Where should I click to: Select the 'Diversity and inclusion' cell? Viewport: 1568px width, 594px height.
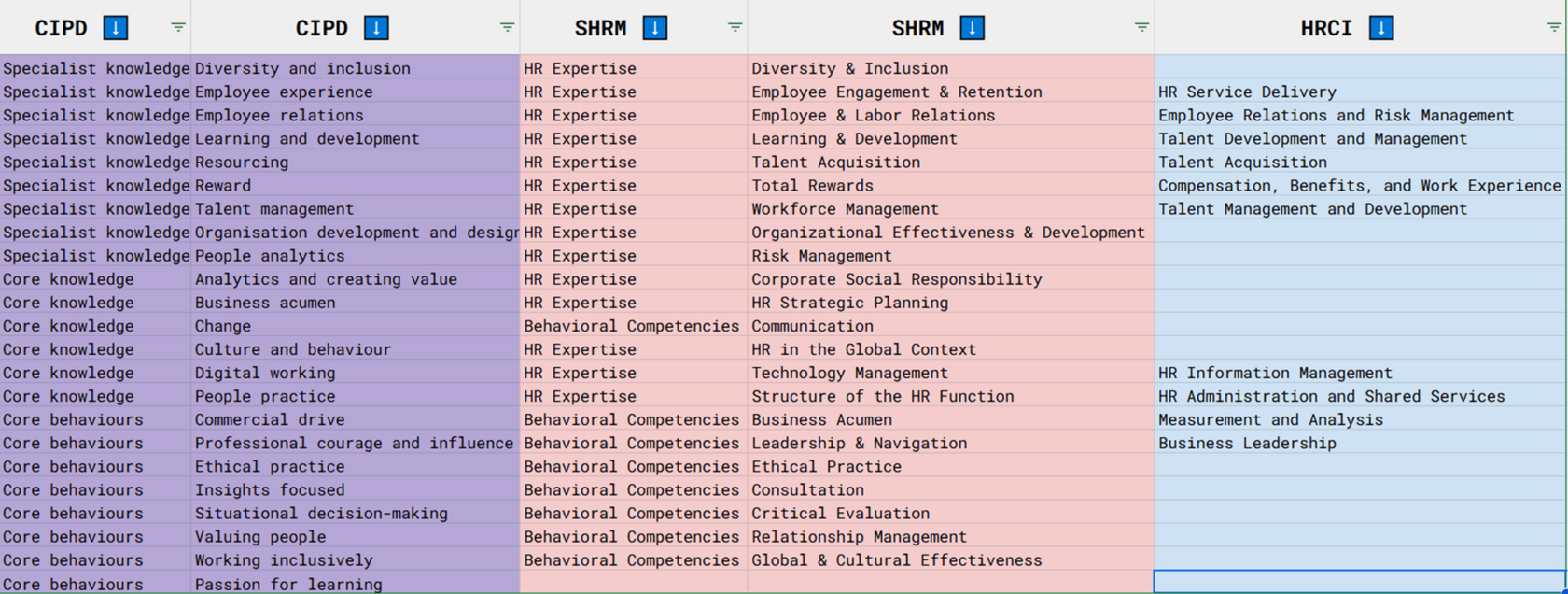click(x=355, y=68)
